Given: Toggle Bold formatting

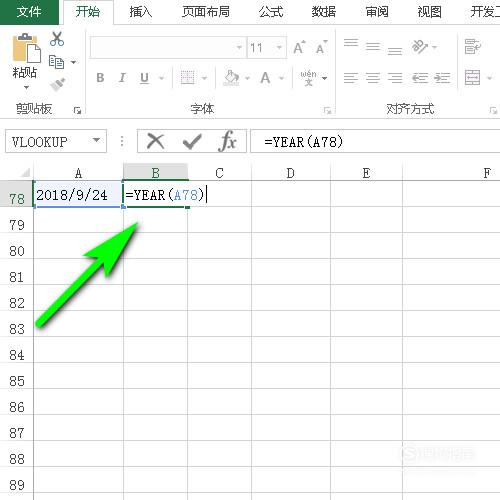Looking at the screenshot, I should (x=100, y=78).
